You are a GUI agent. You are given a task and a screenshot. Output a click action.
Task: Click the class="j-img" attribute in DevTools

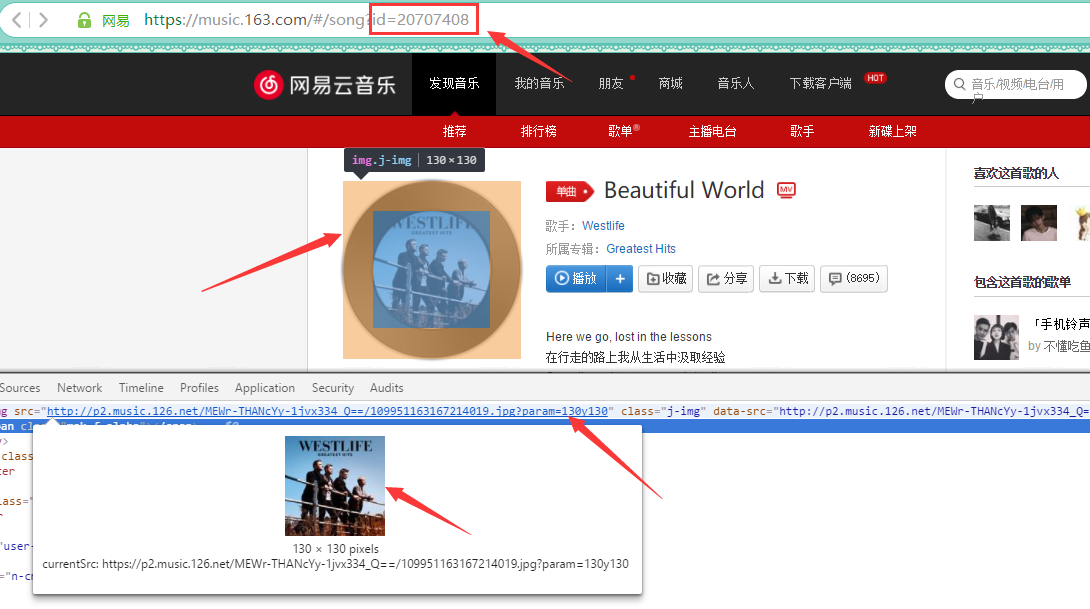(x=663, y=411)
